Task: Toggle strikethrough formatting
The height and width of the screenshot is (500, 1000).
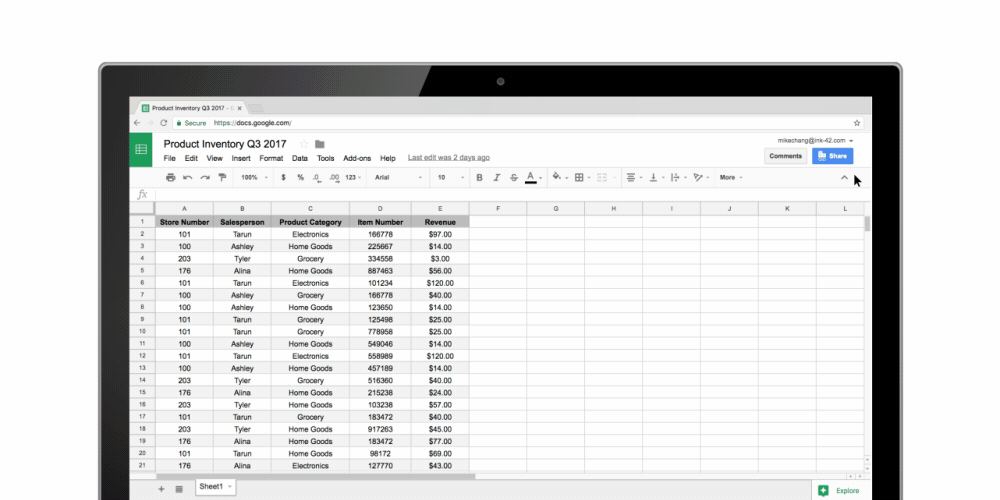Action: tap(514, 177)
